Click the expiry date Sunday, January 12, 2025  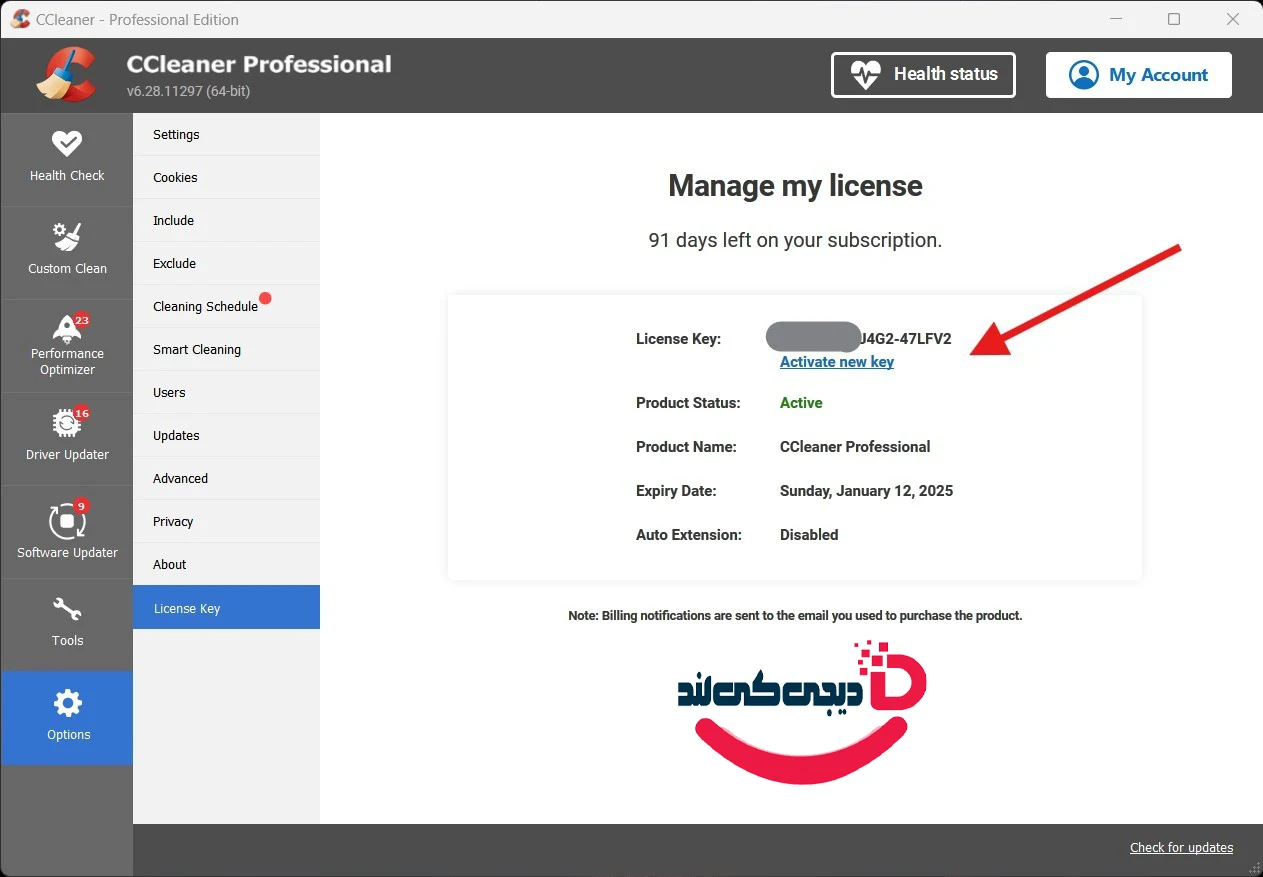coord(866,491)
